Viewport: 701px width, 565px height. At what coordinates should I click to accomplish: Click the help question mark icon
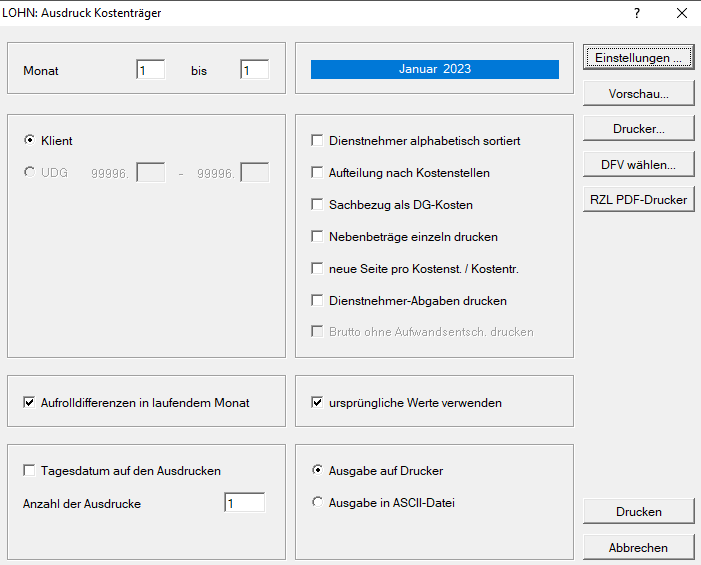637,13
